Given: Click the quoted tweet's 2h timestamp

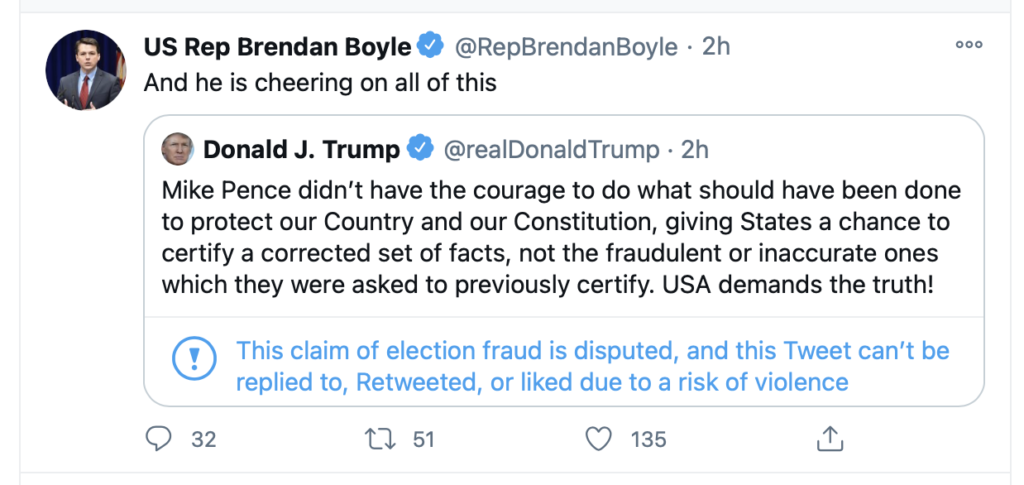Looking at the screenshot, I should click(x=694, y=150).
